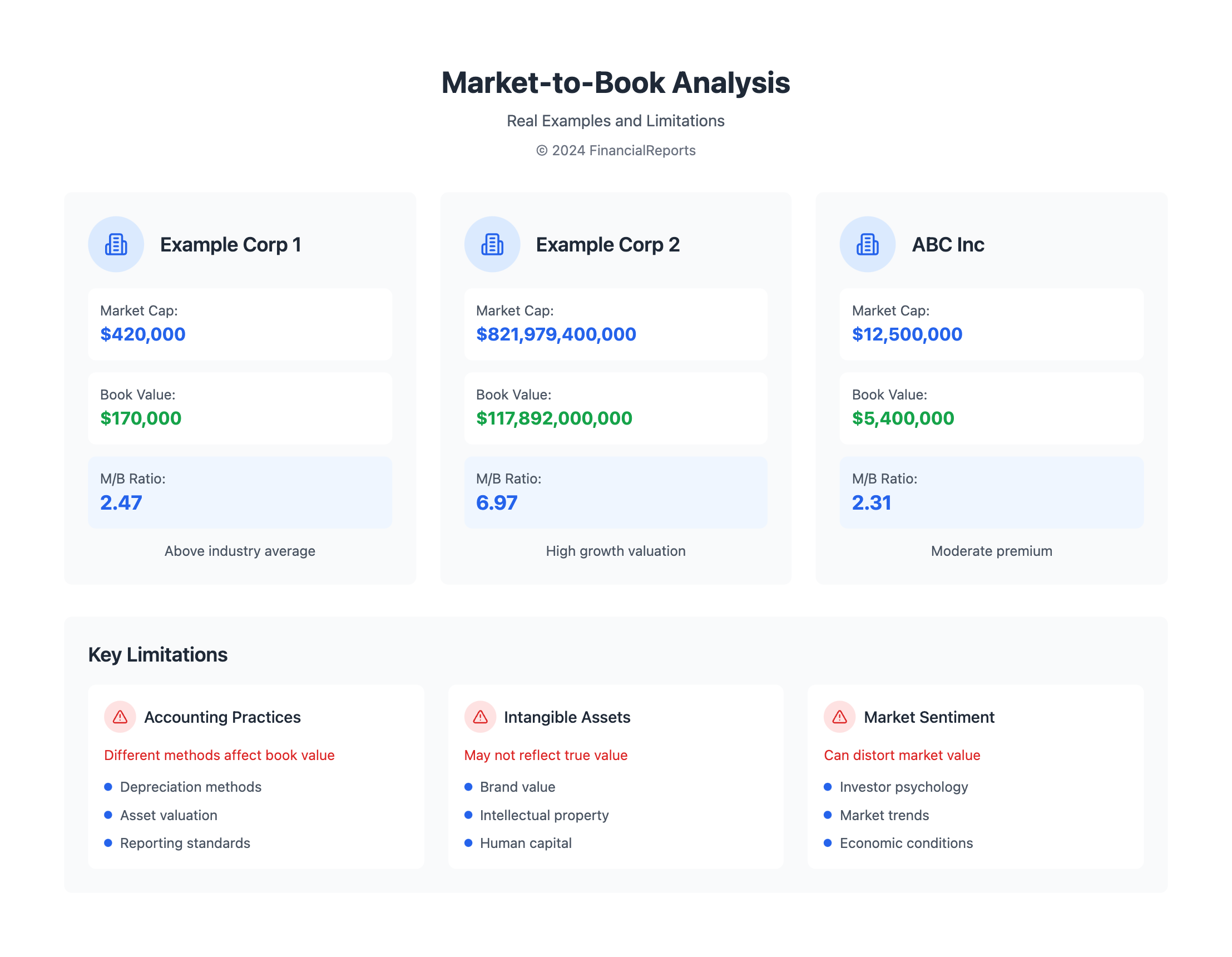
Task: Click the Depreciation methods bullet point
Action: pyautogui.click(x=190, y=787)
